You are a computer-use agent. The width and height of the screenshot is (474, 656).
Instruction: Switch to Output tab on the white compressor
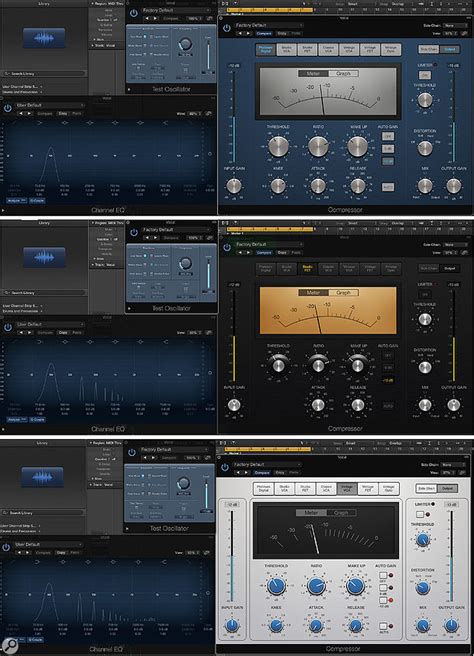[x=447, y=488]
